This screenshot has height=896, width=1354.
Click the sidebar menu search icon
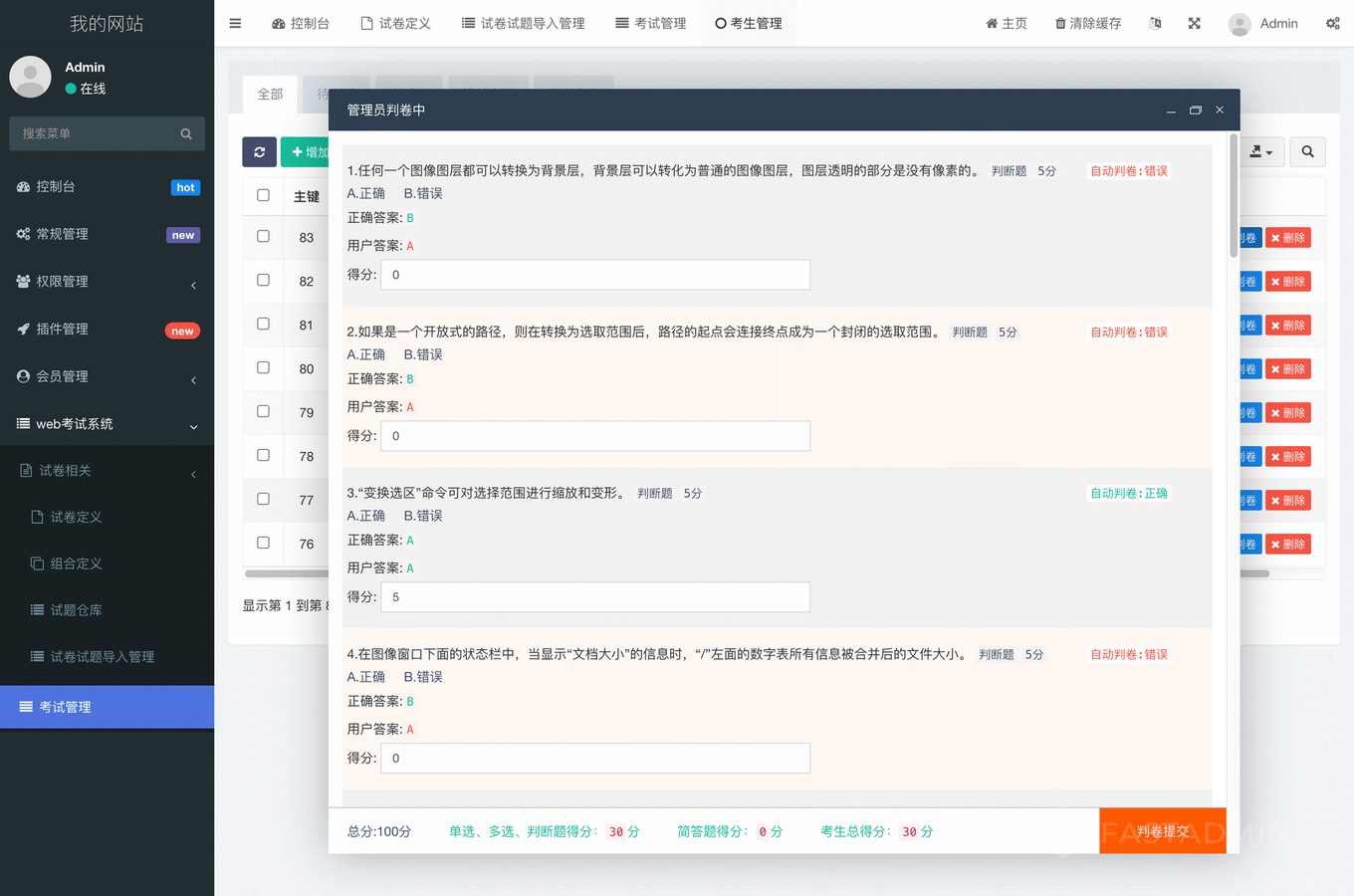186,133
